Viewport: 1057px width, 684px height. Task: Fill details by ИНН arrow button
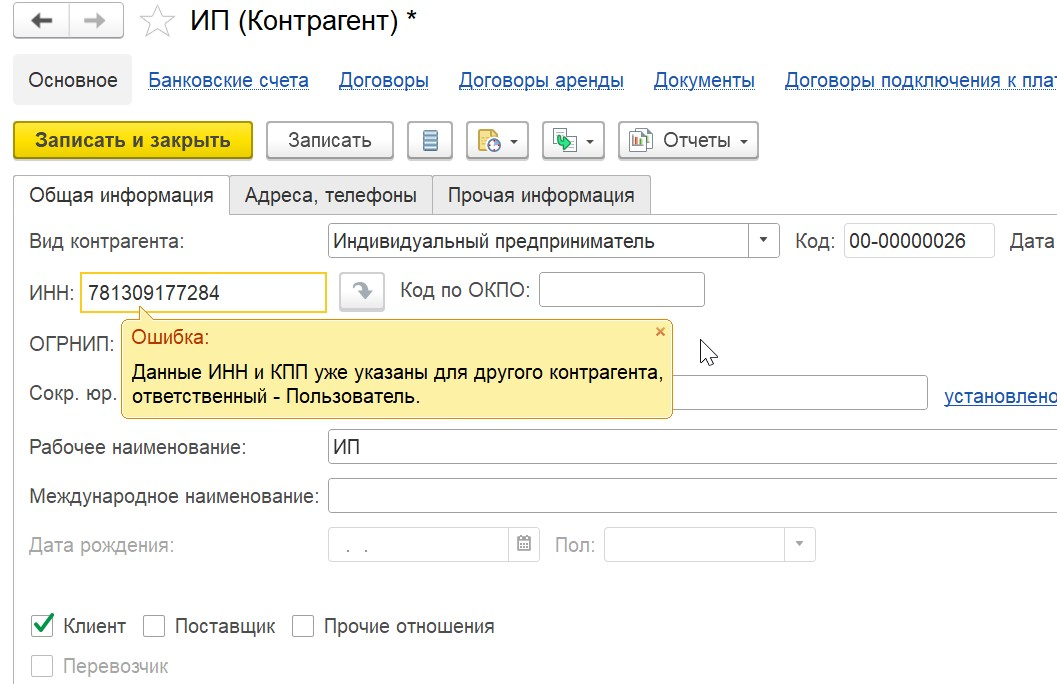point(362,291)
